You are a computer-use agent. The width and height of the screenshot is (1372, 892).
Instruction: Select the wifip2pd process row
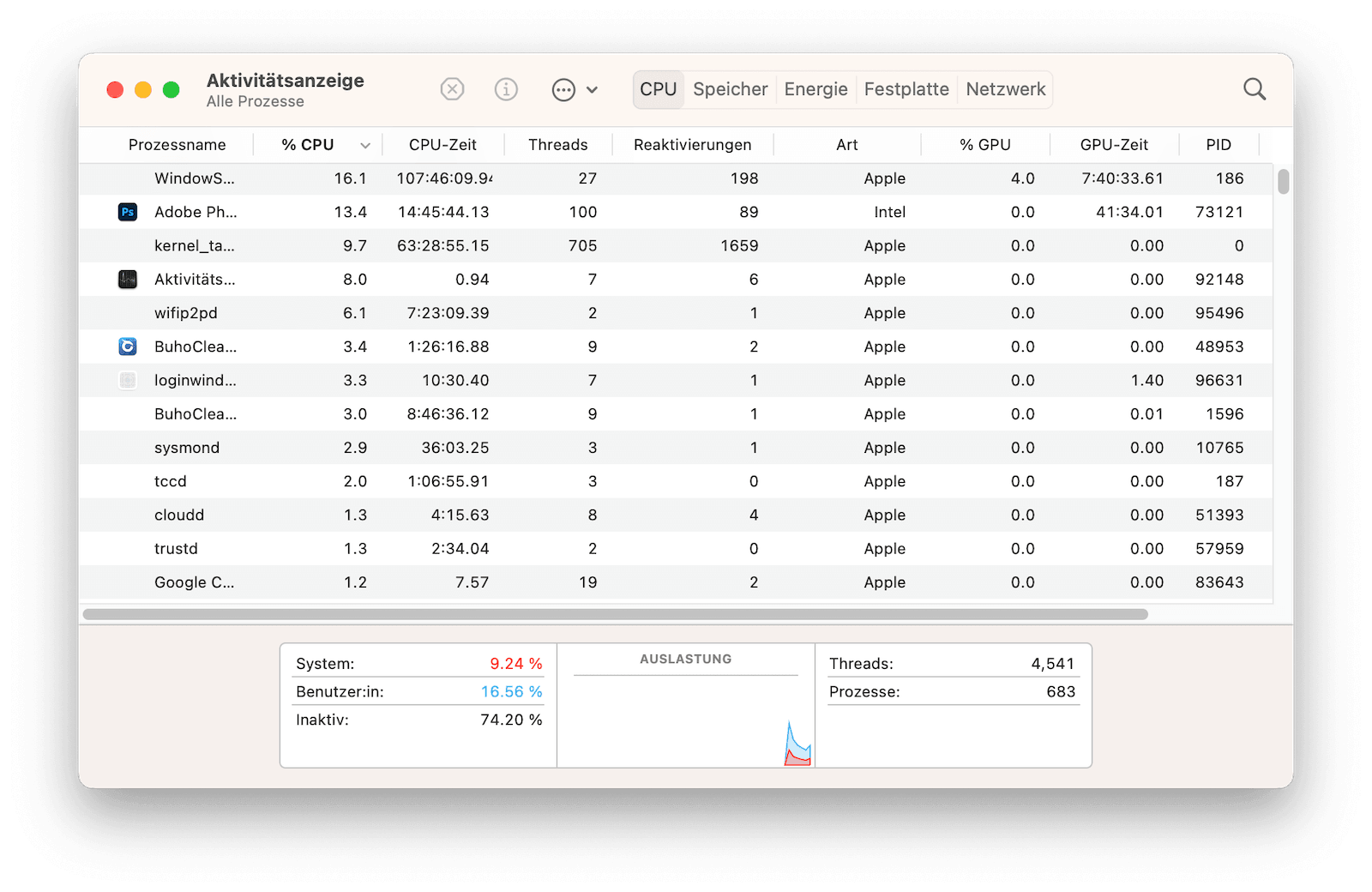[x=677, y=313]
